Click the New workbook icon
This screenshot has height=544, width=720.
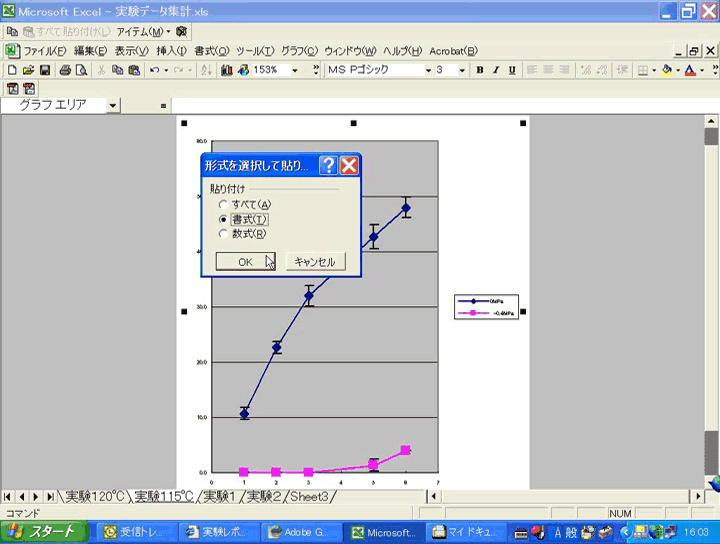click(x=12, y=70)
